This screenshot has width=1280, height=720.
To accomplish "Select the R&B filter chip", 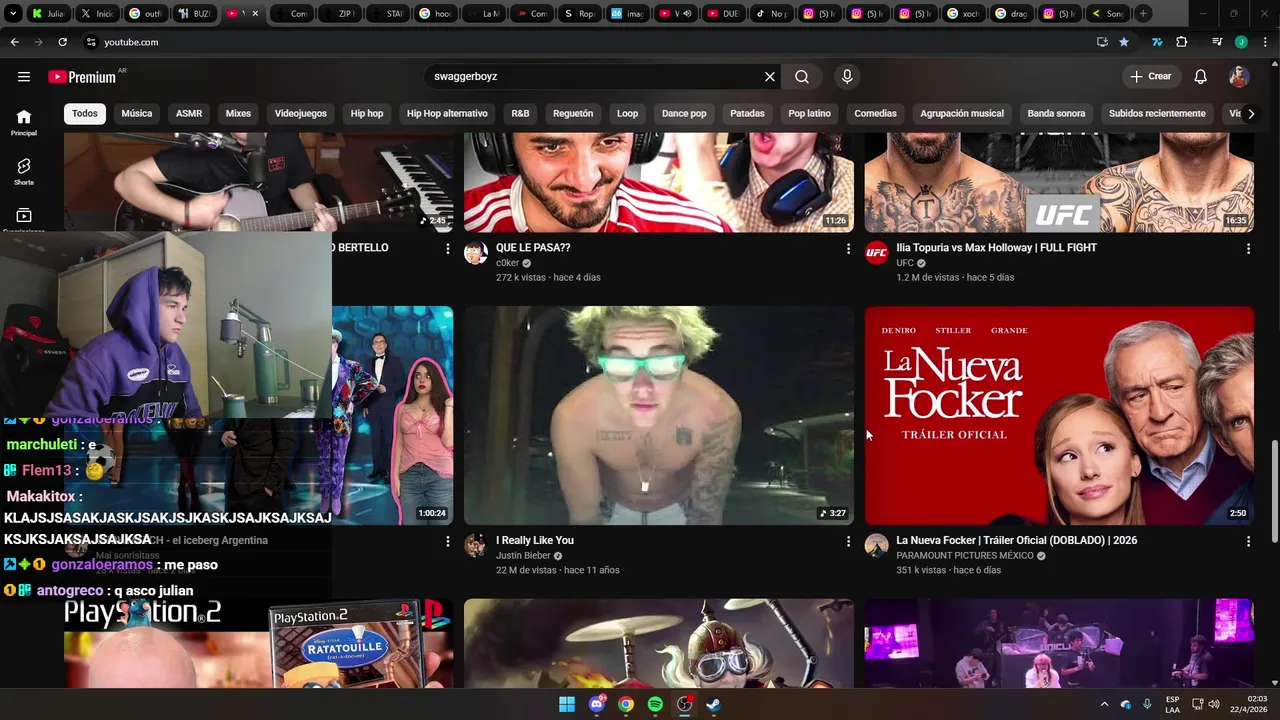I will [520, 113].
